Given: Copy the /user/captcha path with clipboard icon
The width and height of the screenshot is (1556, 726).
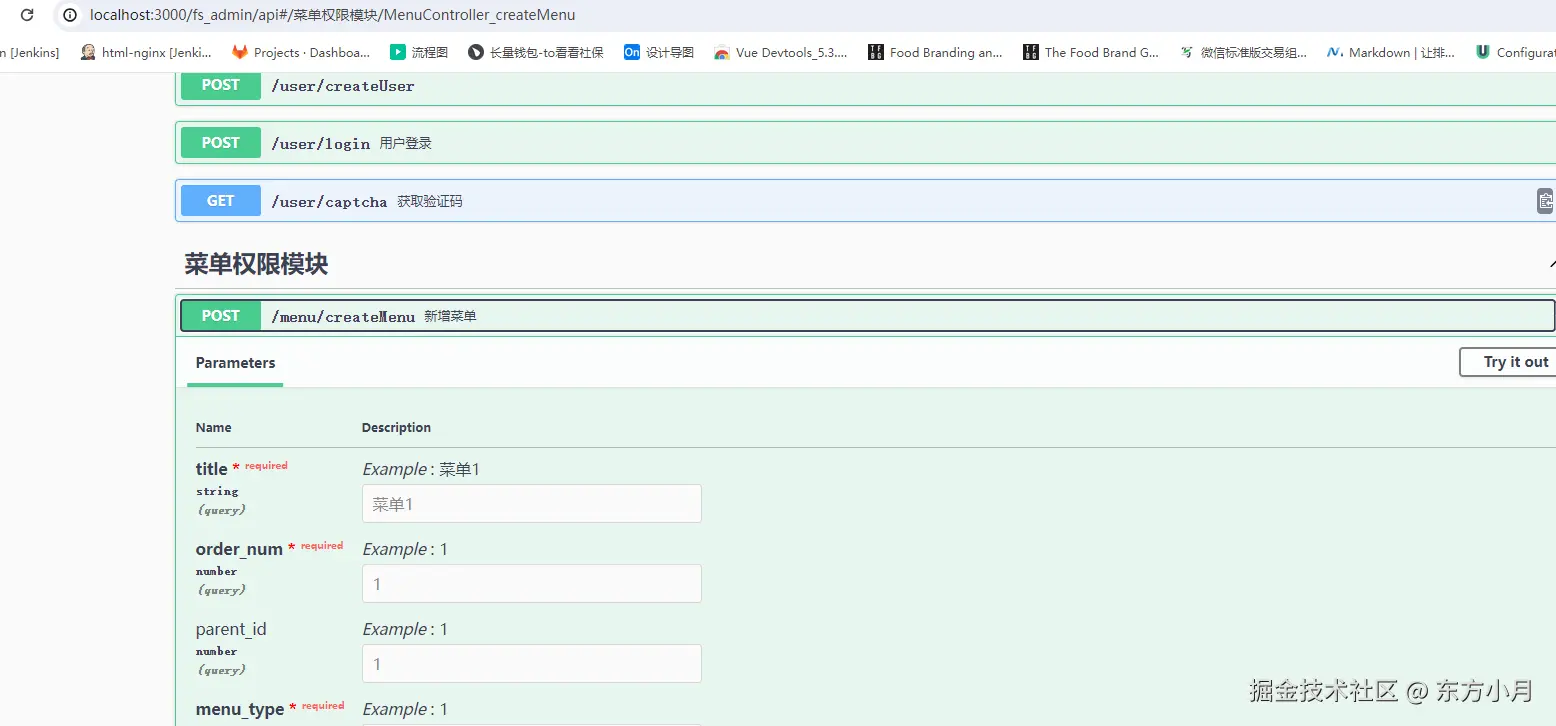Looking at the screenshot, I should point(1546,201).
